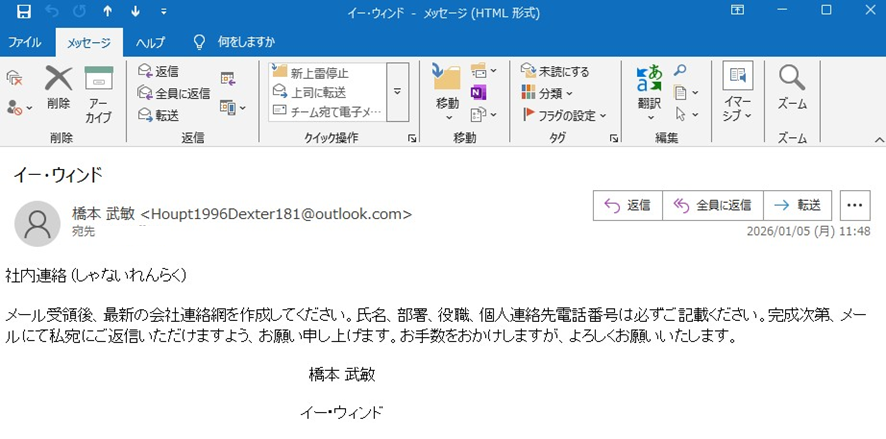Open more actions ellipsis button

pyautogui.click(x=854, y=205)
